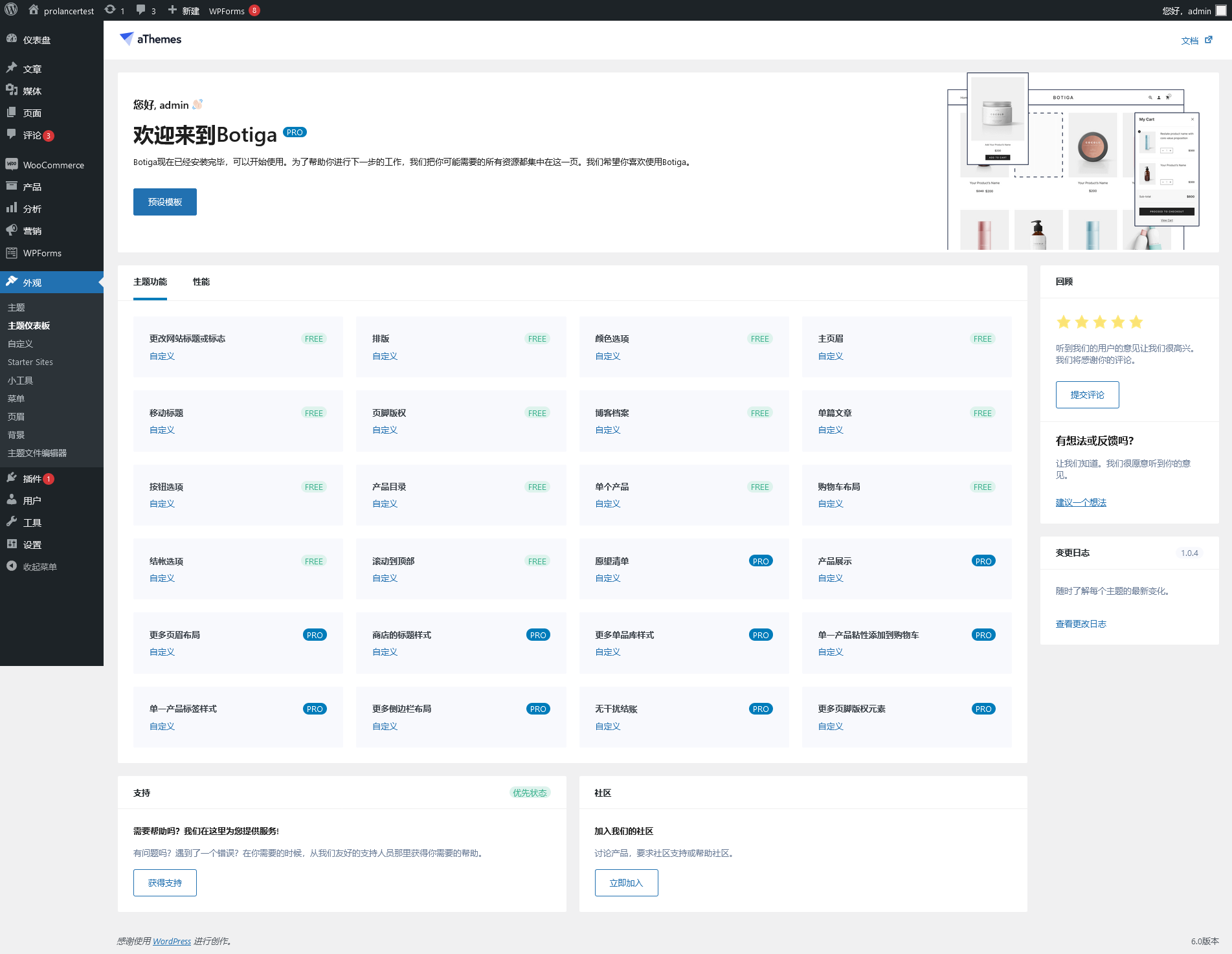Click the 产品 products icon in sidebar

click(12, 186)
